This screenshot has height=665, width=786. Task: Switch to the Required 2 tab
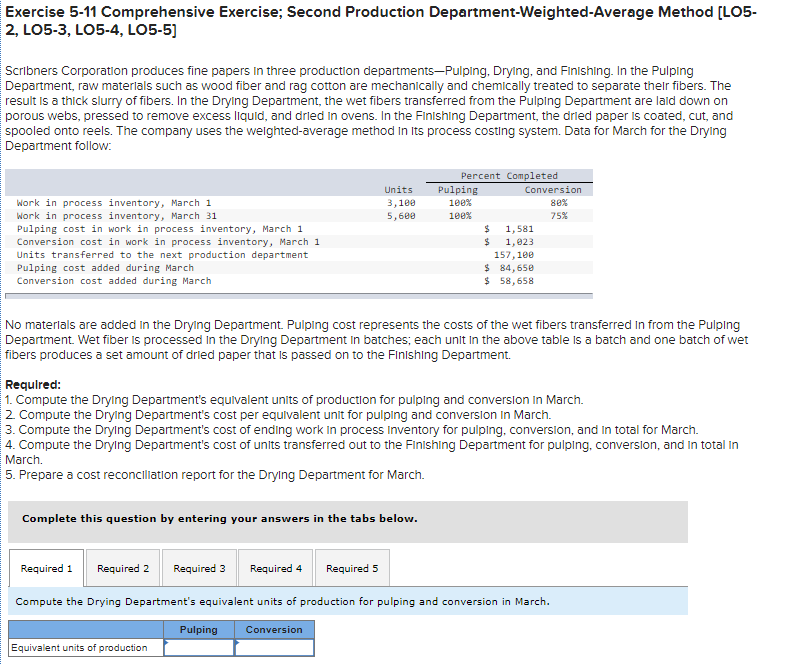tap(123, 568)
